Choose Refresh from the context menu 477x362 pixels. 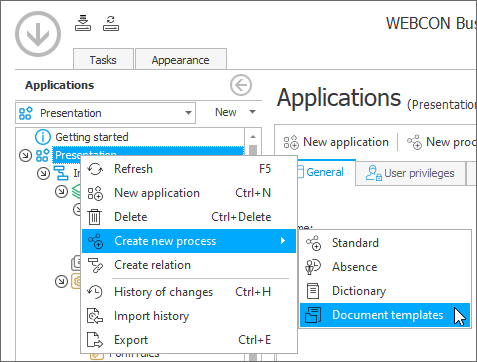[x=189, y=169]
